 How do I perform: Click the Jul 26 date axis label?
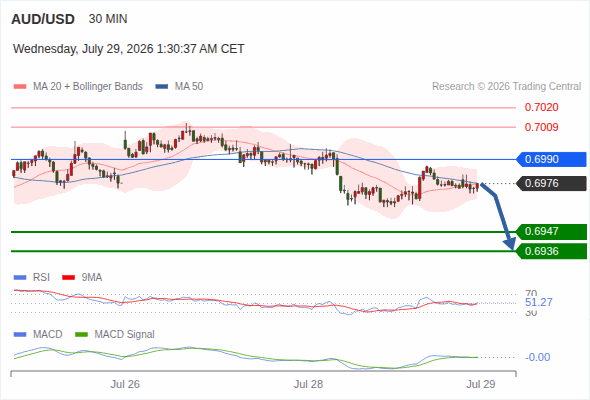(x=125, y=384)
